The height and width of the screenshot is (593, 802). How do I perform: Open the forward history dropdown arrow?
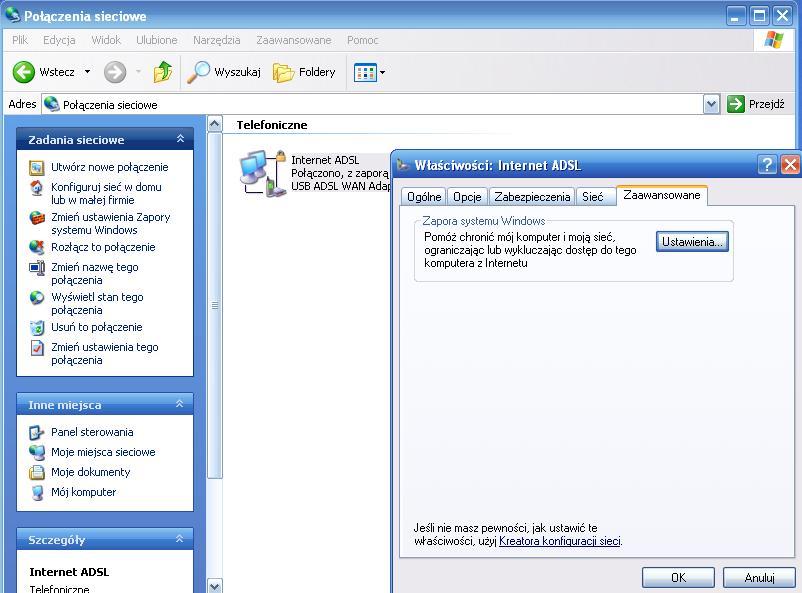pyautogui.click(x=138, y=72)
